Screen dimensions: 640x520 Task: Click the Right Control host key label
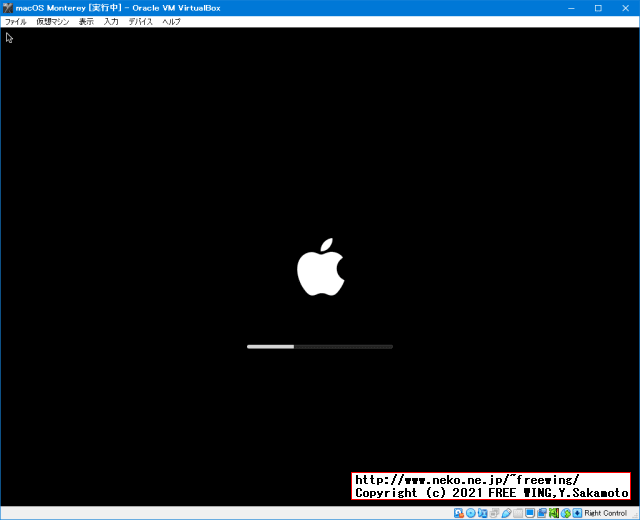pos(605,513)
